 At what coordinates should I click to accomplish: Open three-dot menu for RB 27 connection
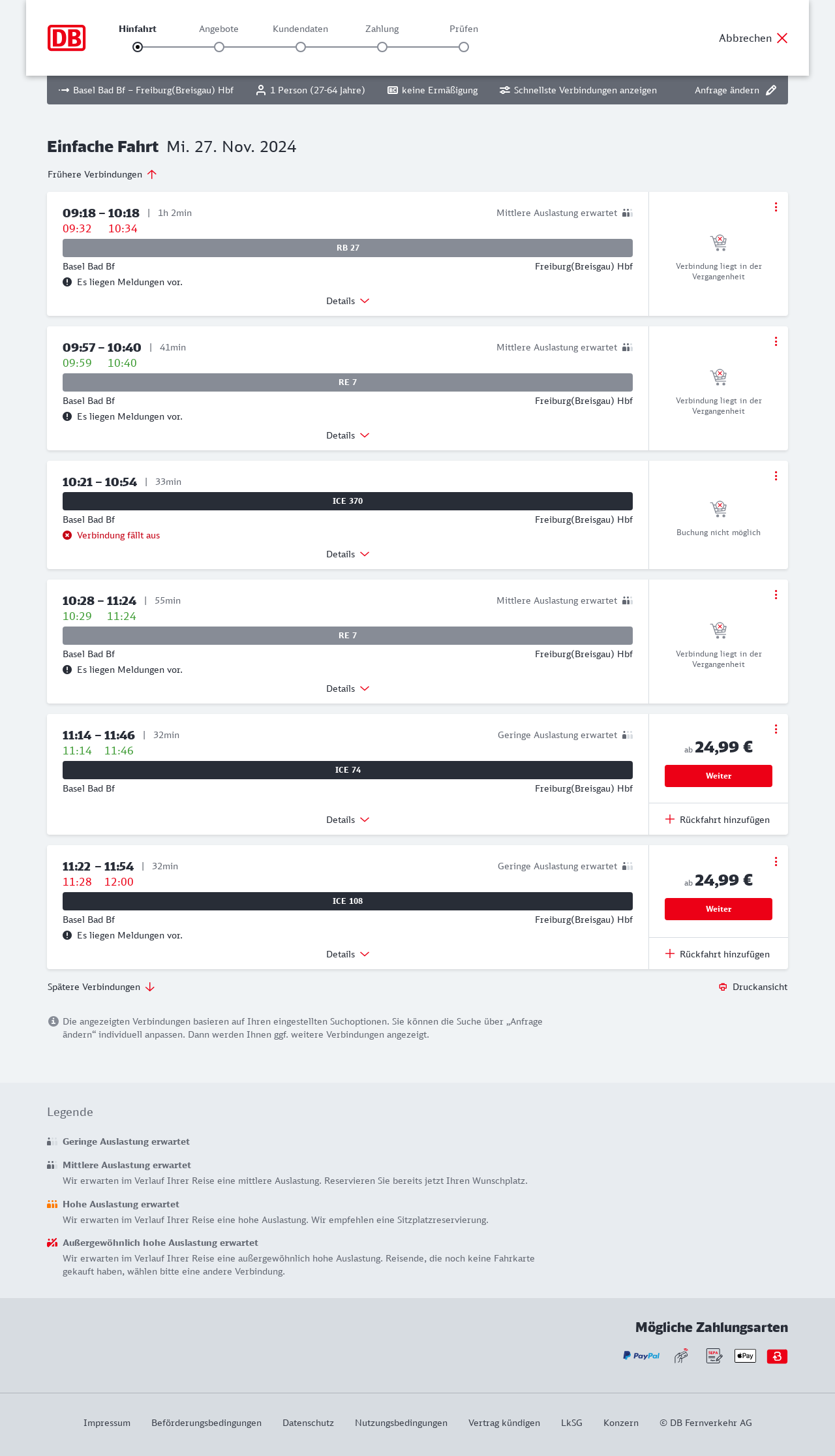(x=776, y=207)
